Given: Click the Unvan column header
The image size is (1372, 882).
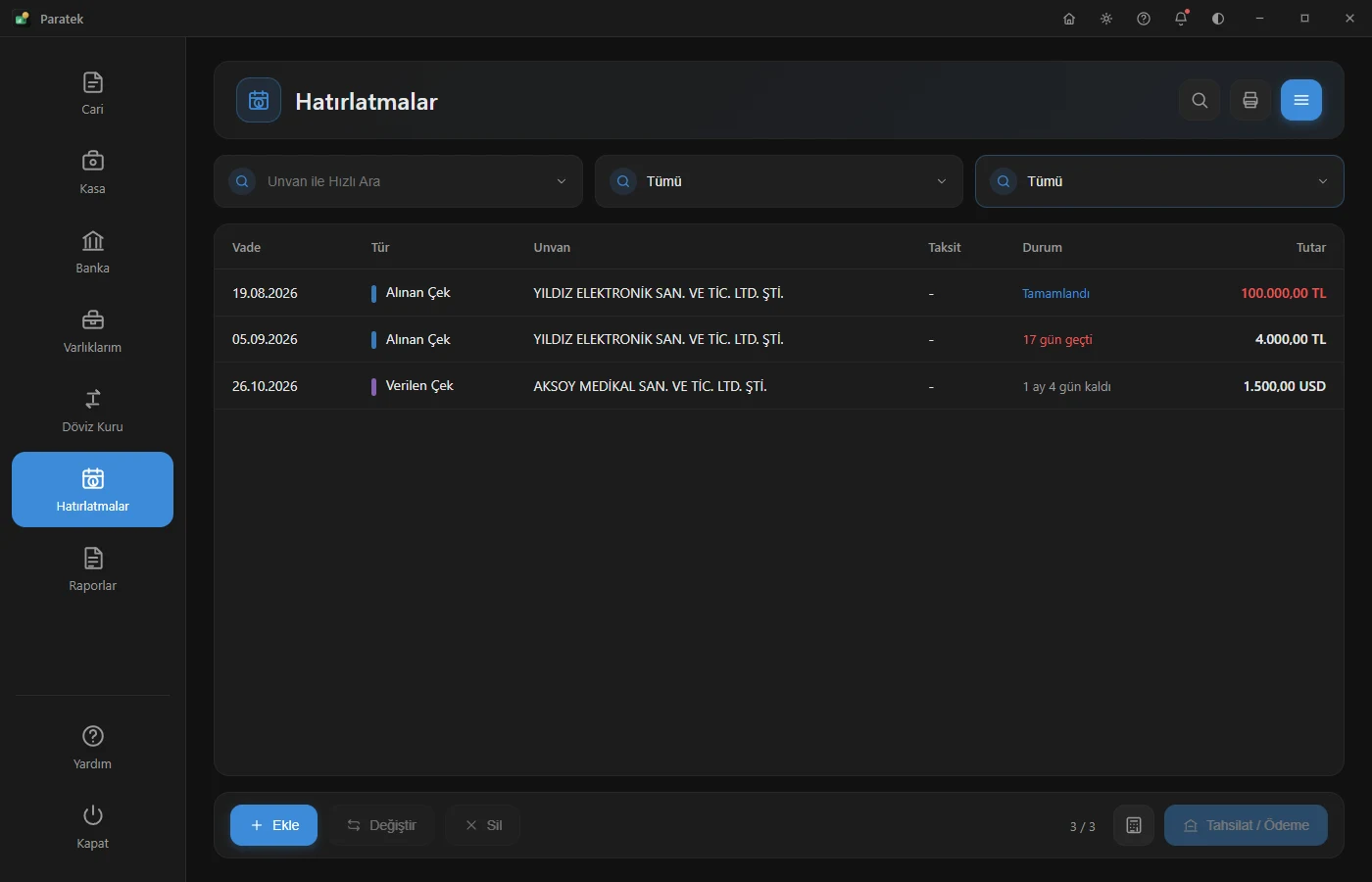Looking at the screenshot, I should pos(552,248).
